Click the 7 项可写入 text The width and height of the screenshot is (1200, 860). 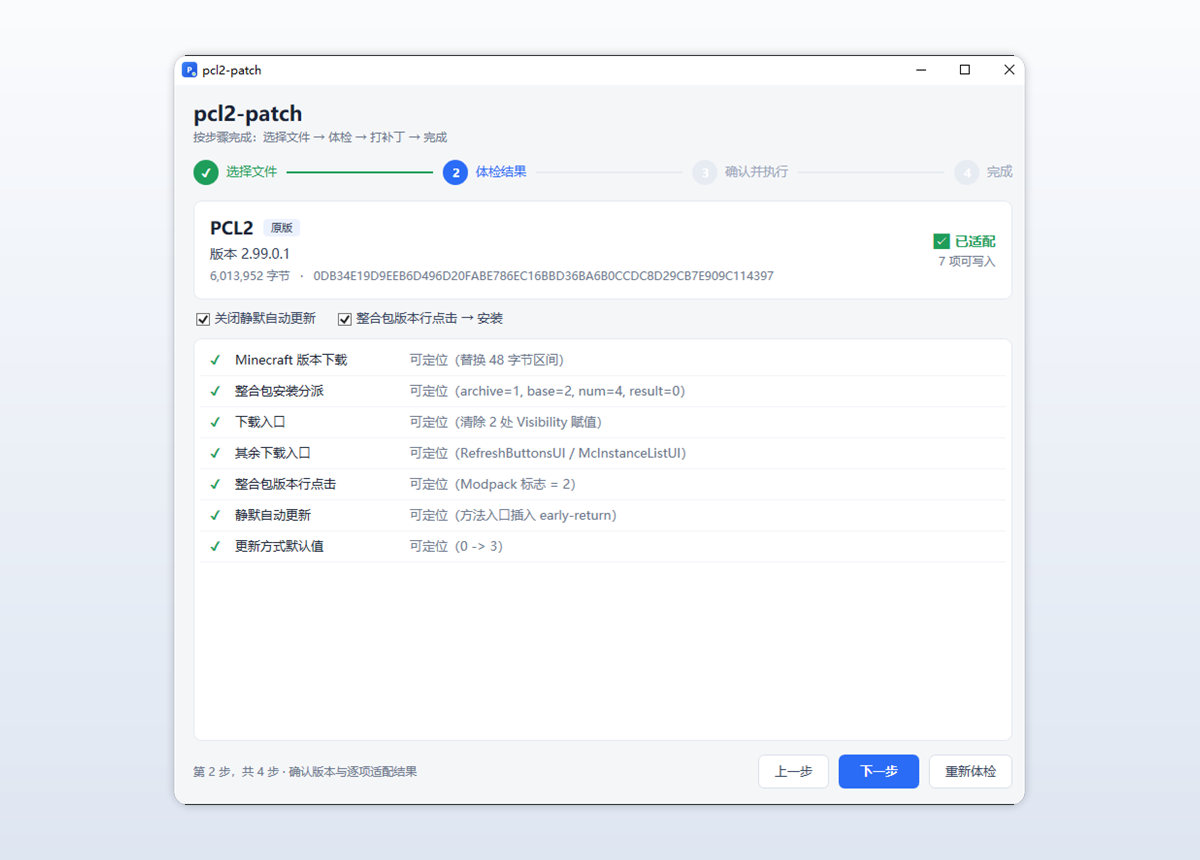[x=967, y=262]
